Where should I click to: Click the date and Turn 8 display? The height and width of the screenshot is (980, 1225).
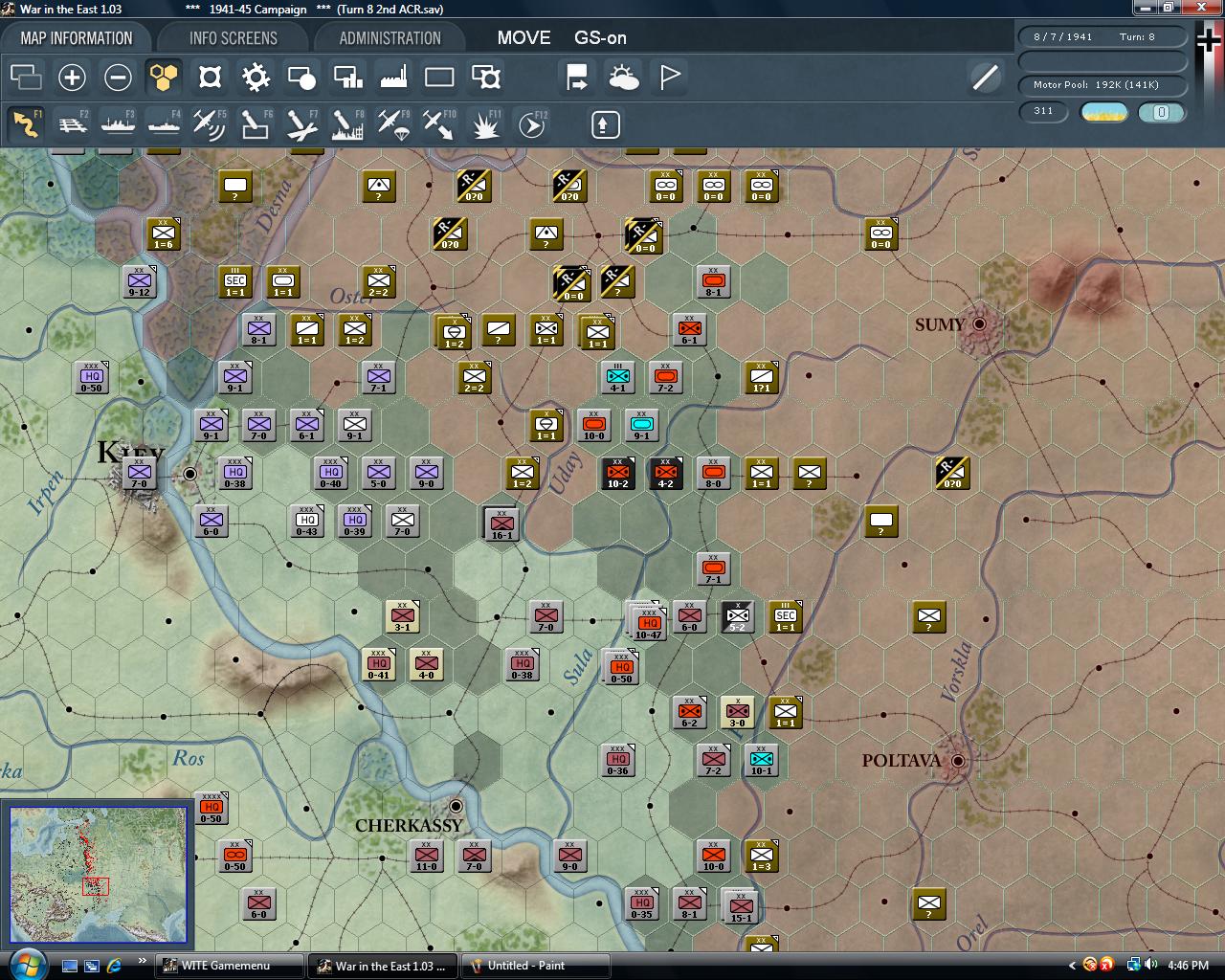[x=1102, y=36]
